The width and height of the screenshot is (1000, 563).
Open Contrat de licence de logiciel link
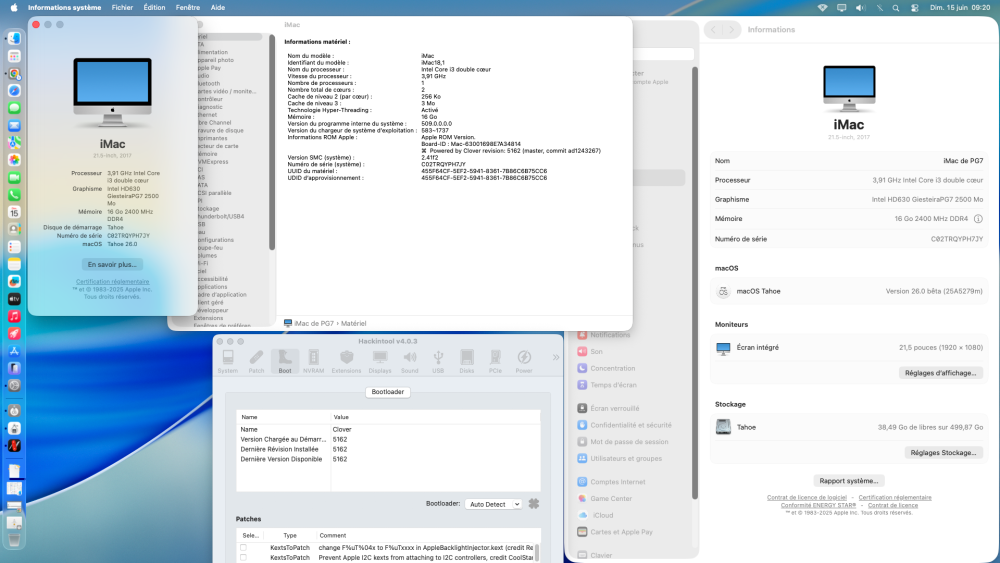(807, 497)
